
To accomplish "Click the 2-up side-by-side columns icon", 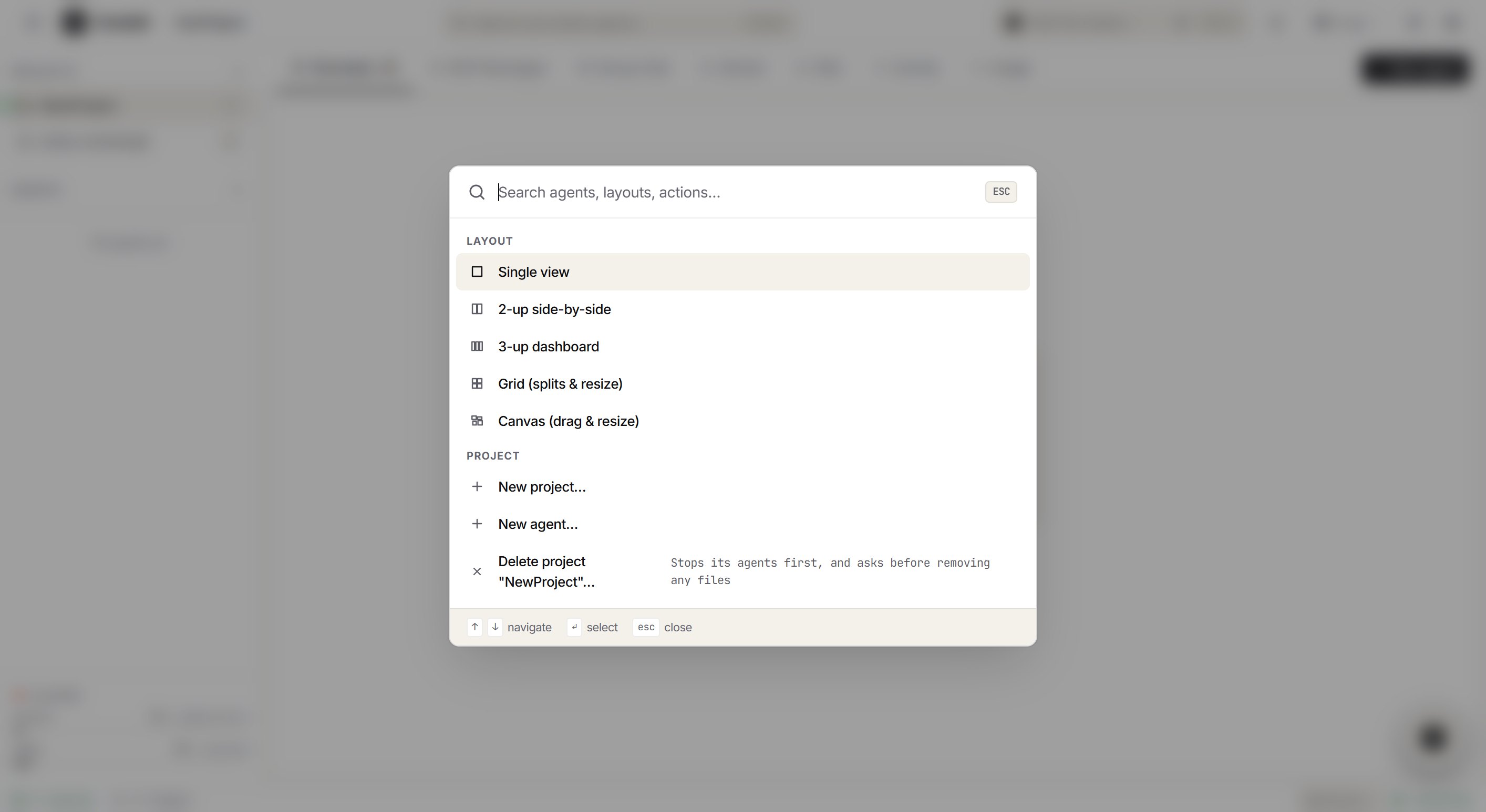I will point(477,309).
